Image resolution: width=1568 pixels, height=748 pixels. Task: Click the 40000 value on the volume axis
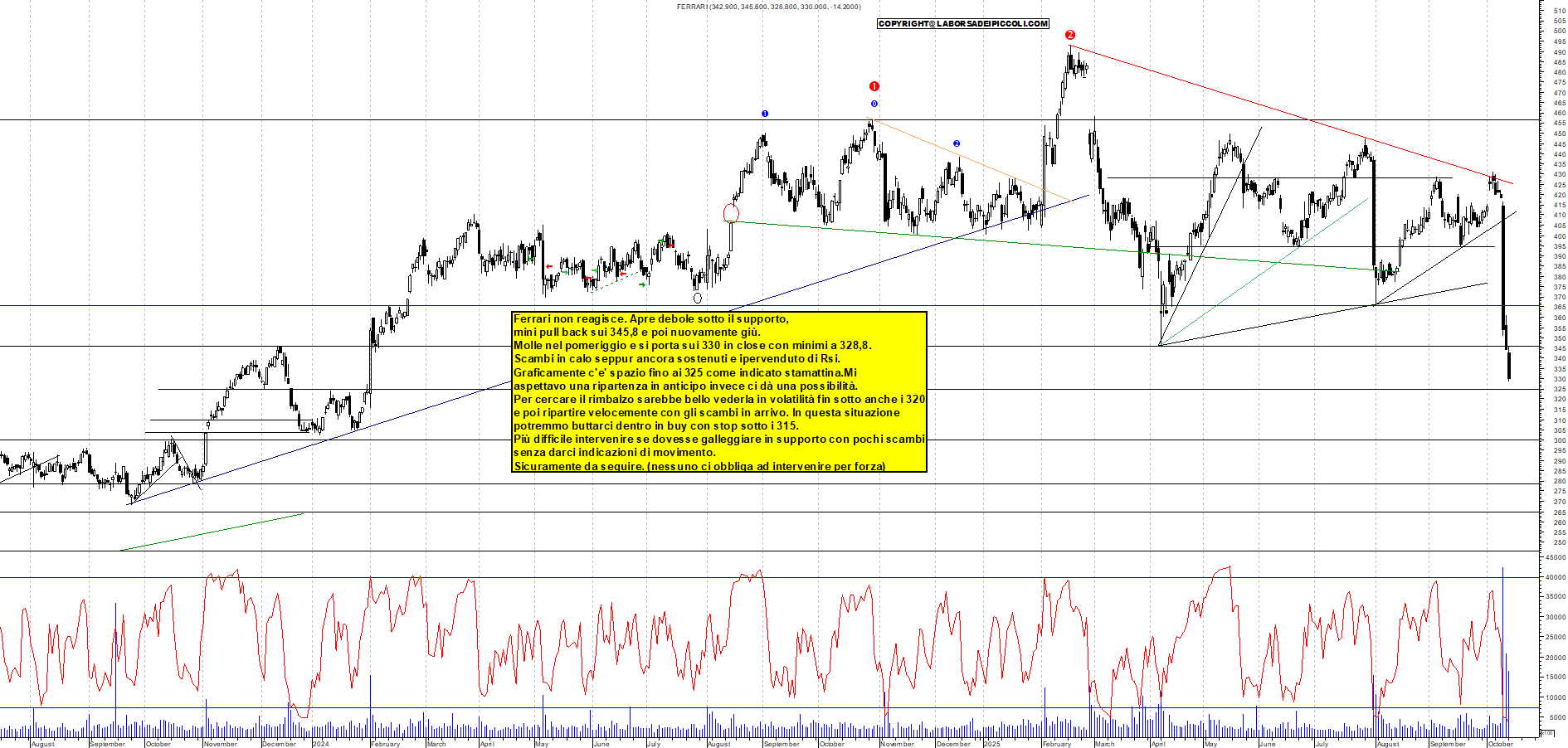click(x=1555, y=577)
